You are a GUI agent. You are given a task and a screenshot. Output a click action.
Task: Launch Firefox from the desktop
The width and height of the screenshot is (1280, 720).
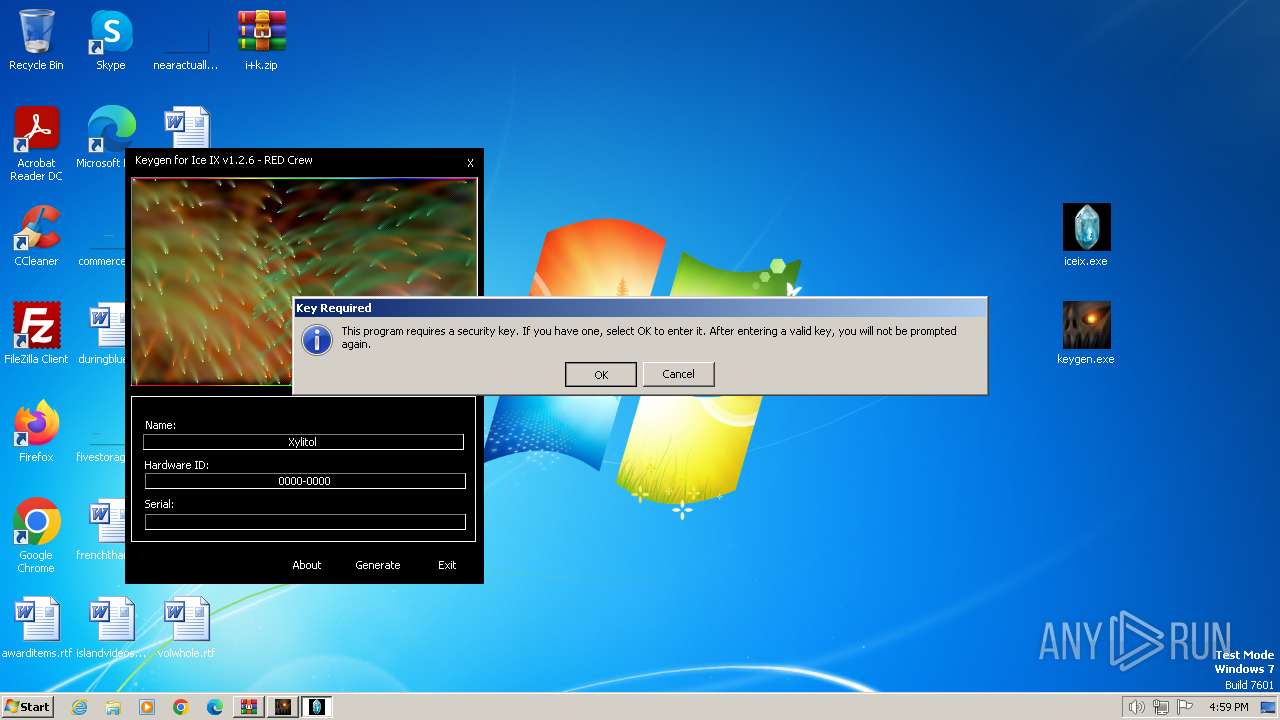36,432
